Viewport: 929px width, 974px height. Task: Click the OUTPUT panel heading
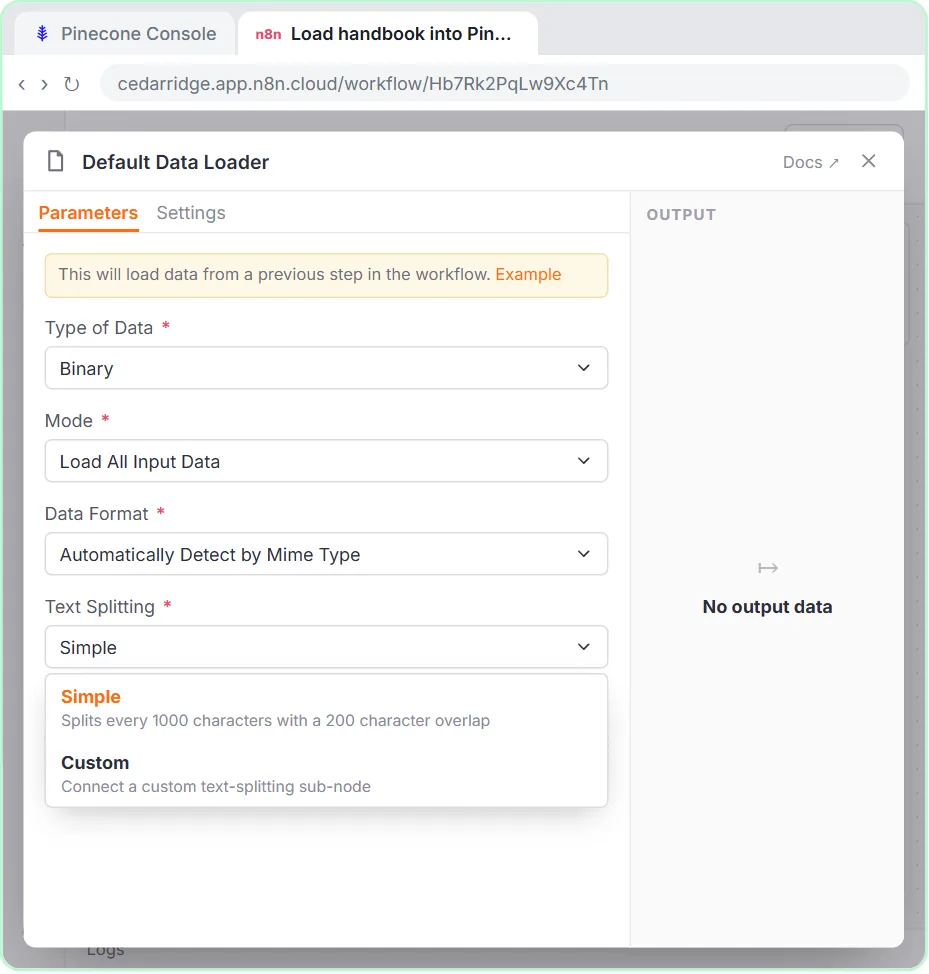[x=681, y=215]
